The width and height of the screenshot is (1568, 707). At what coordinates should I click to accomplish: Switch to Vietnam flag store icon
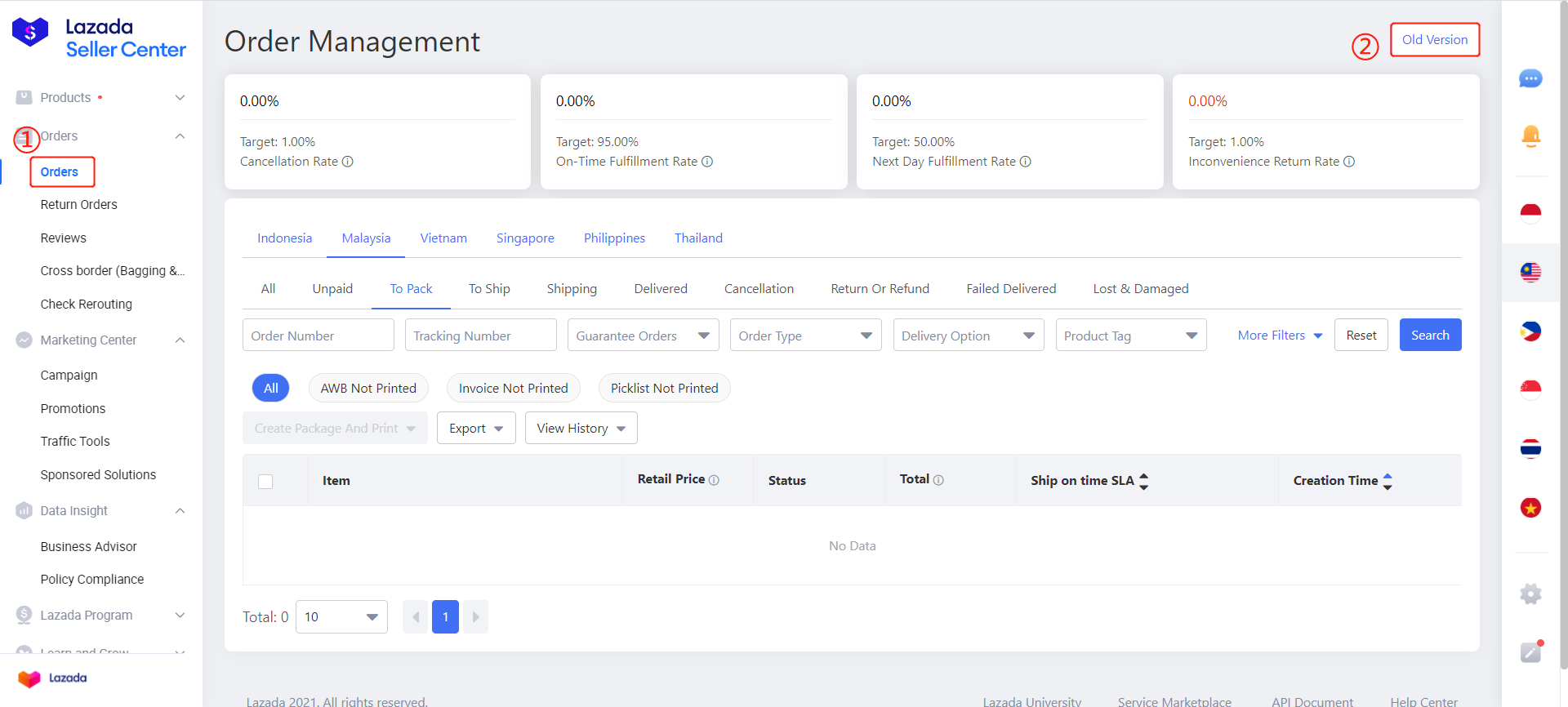tap(1530, 508)
